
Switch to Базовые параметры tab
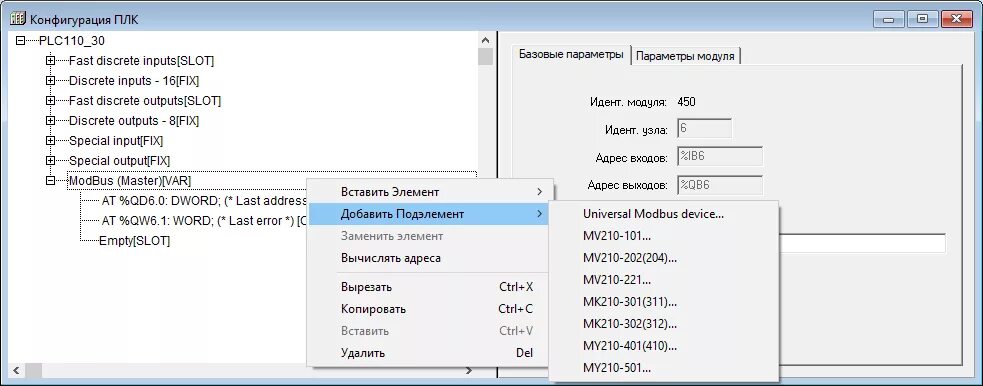click(x=571, y=55)
